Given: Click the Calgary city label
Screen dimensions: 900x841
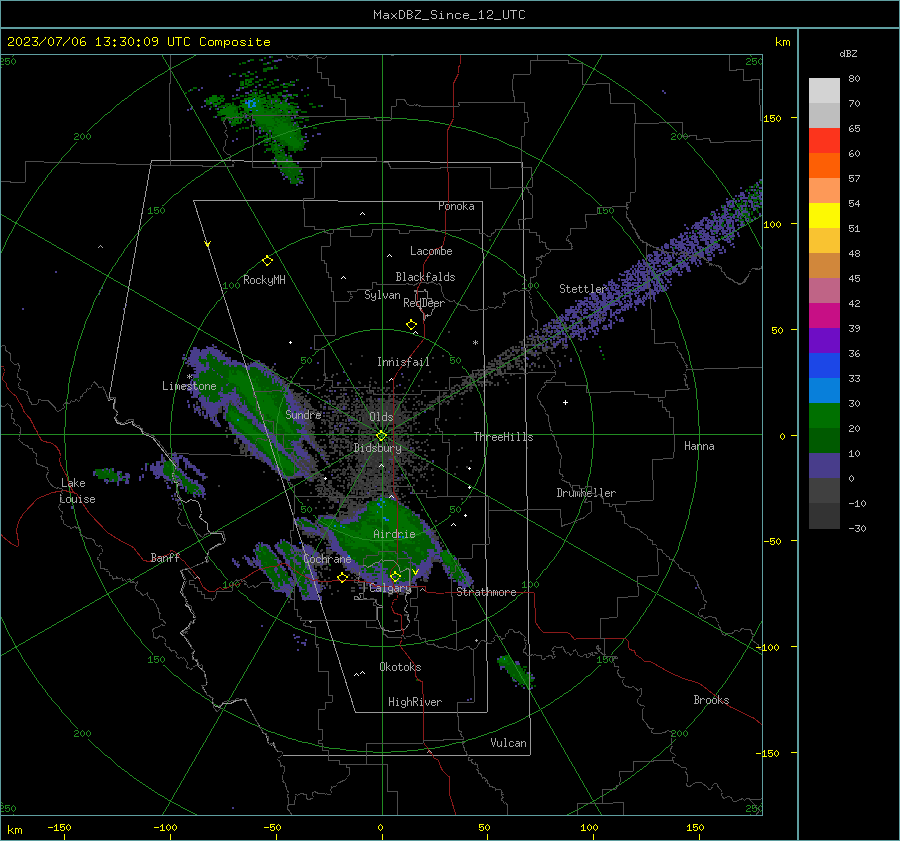Looking at the screenshot, I should tap(390, 588).
